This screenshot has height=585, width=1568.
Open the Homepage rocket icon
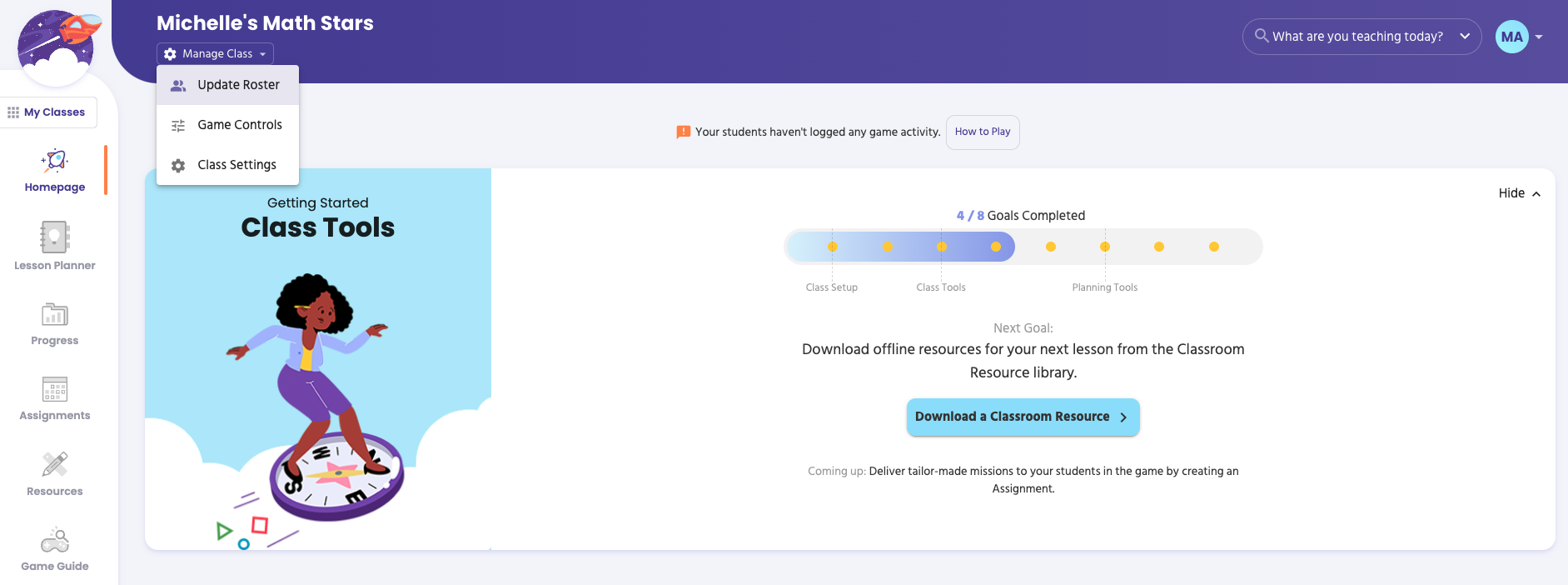55,160
